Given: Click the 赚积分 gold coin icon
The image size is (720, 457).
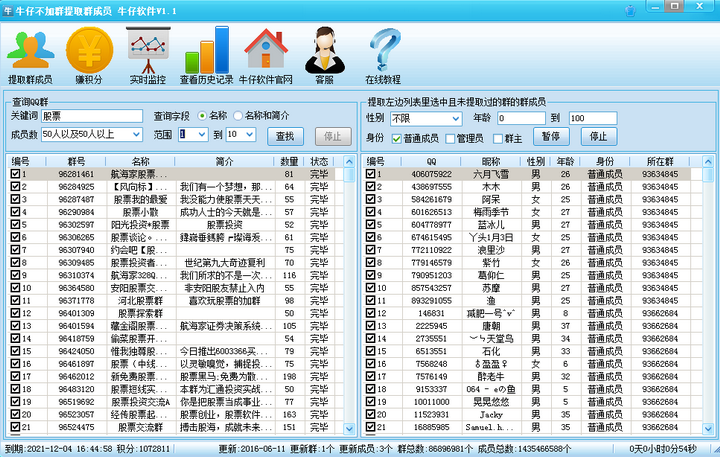Looking at the screenshot, I should click(x=89, y=48).
